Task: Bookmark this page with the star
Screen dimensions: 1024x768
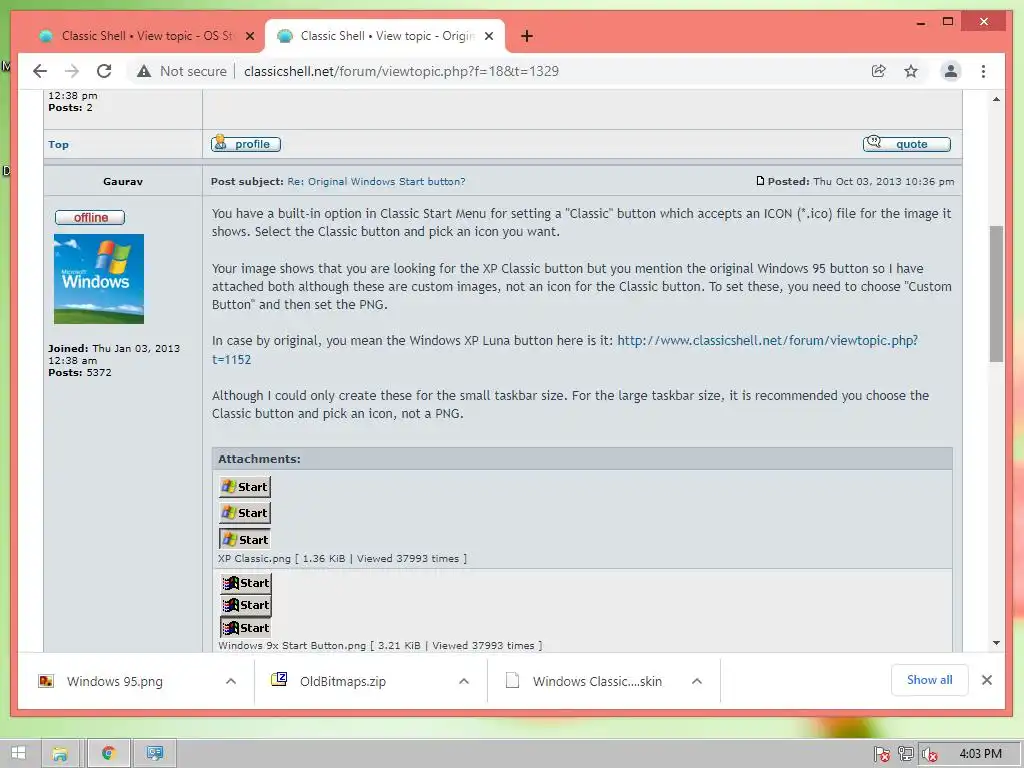Action: [x=911, y=71]
